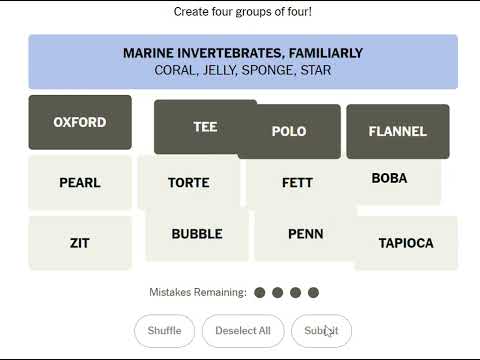
Task: Click the third mistakes remaining dot
Action: pos(296,293)
